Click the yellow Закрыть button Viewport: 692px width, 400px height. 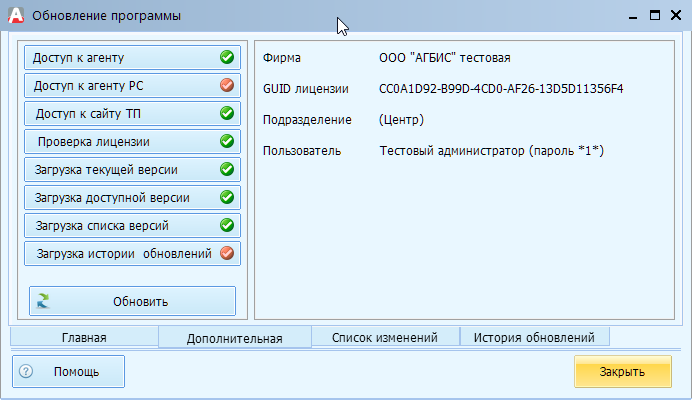pyautogui.click(x=623, y=372)
